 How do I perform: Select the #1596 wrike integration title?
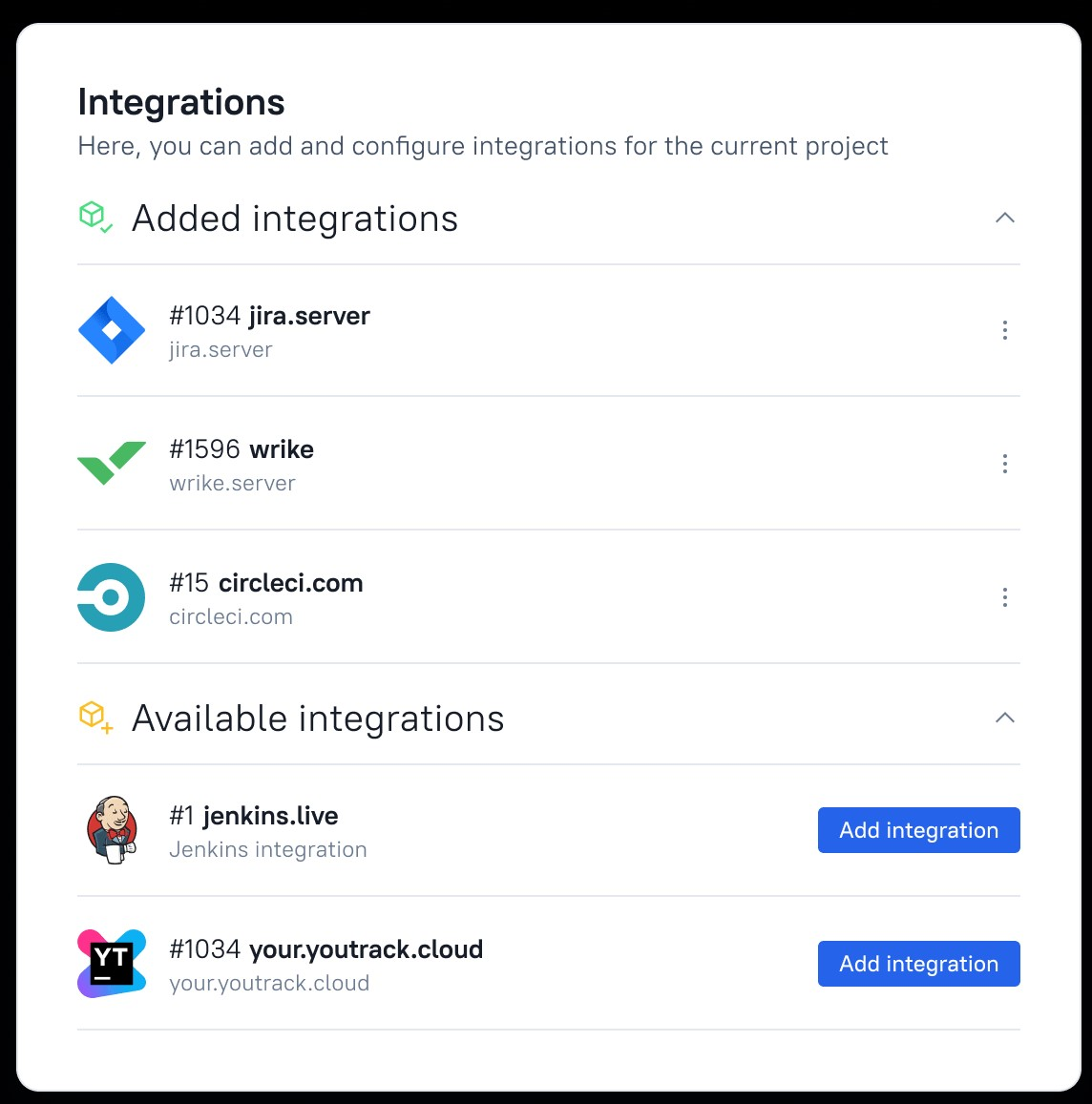tap(241, 449)
